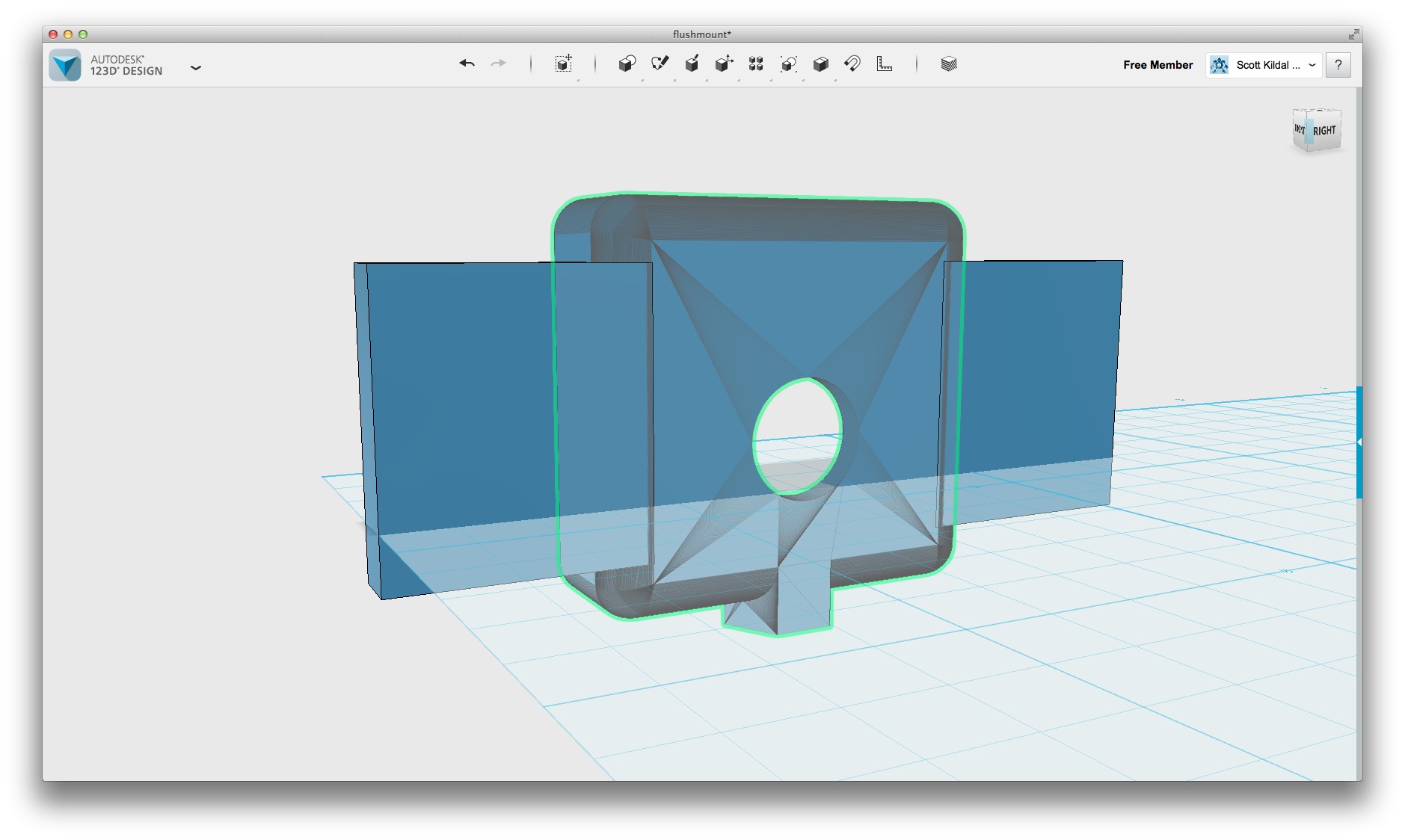Select the Construct tool
1405x840 pixels.
(x=692, y=64)
